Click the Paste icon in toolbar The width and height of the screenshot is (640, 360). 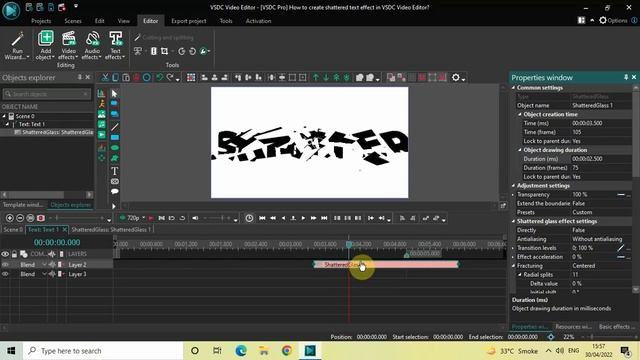(126, 78)
